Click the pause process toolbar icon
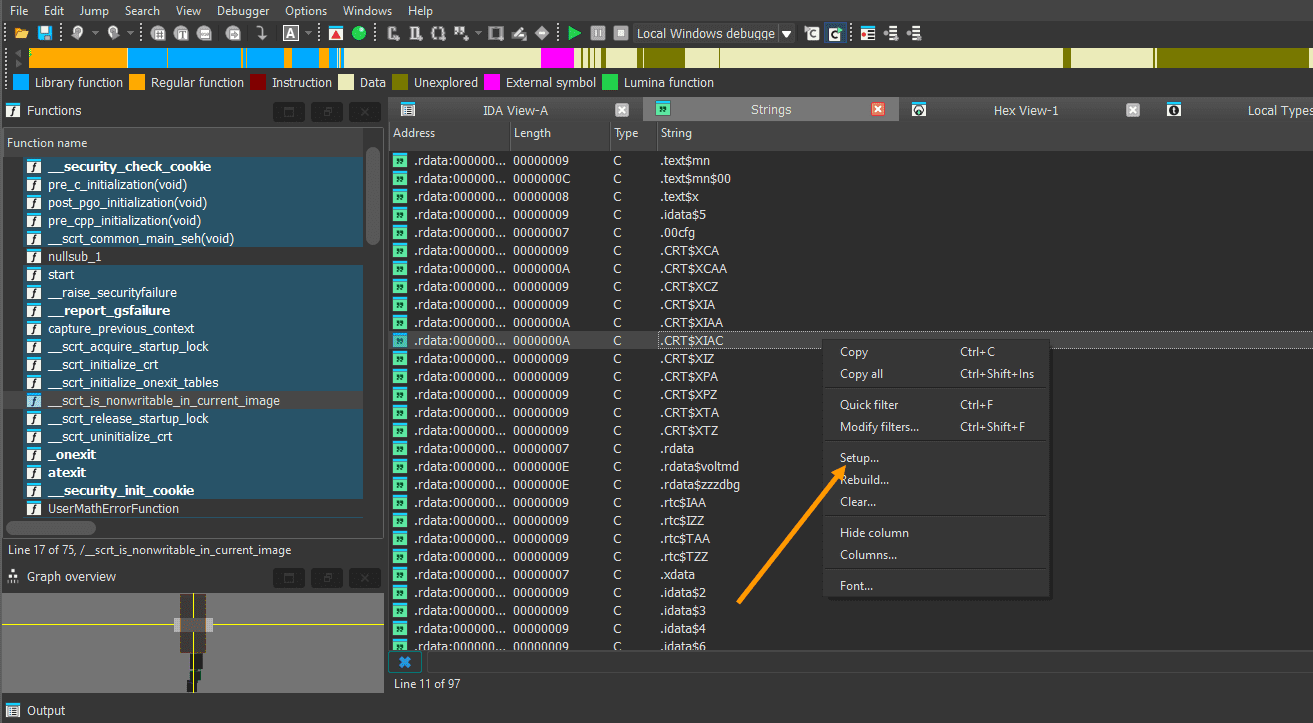1313x723 pixels. click(x=597, y=33)
